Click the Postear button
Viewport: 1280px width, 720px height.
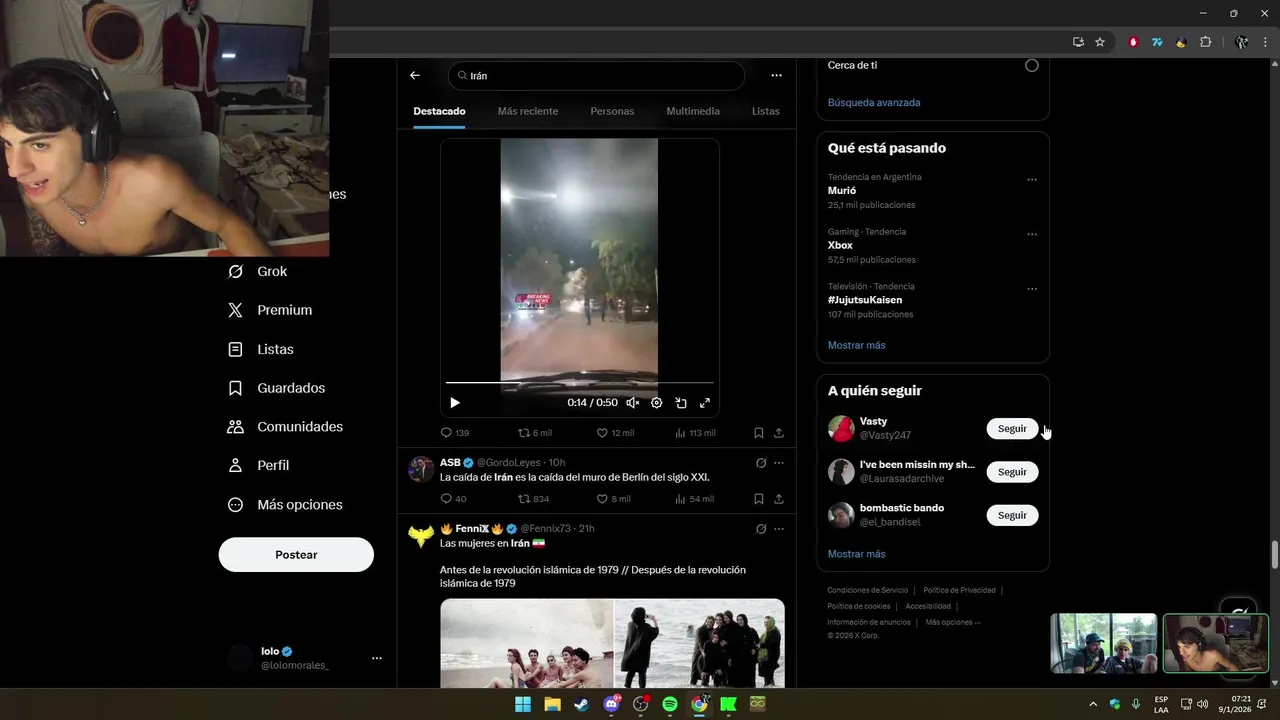[x=296, y=555]
